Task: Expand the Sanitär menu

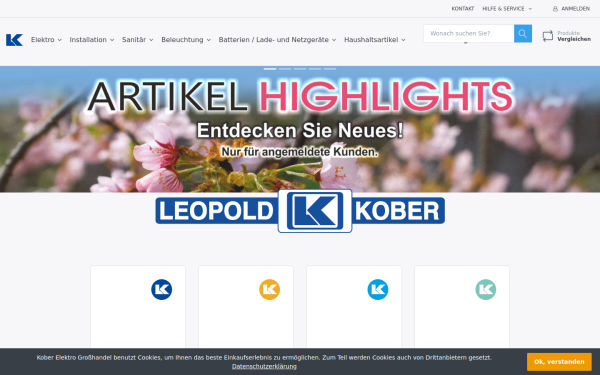Action: point(138,40)
